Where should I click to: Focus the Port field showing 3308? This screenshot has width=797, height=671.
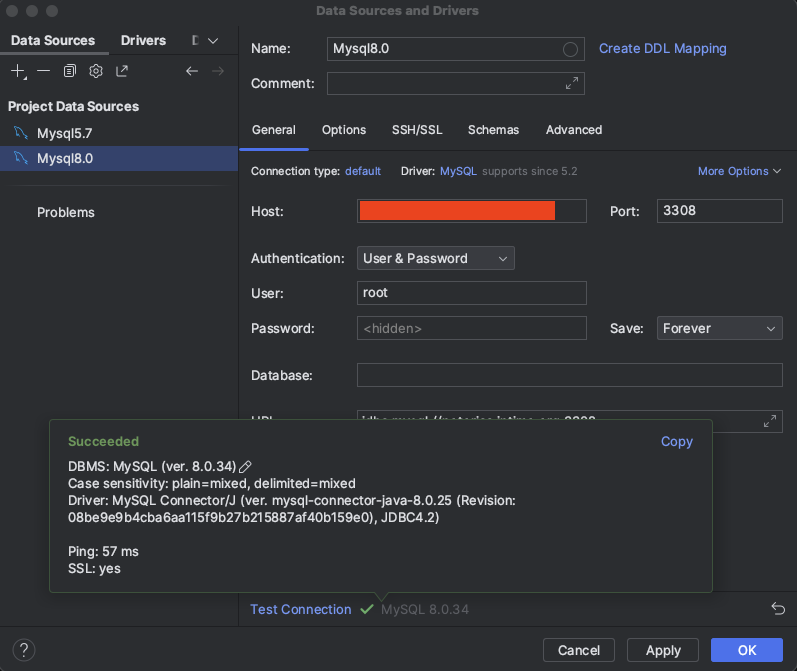coord(719,211)
